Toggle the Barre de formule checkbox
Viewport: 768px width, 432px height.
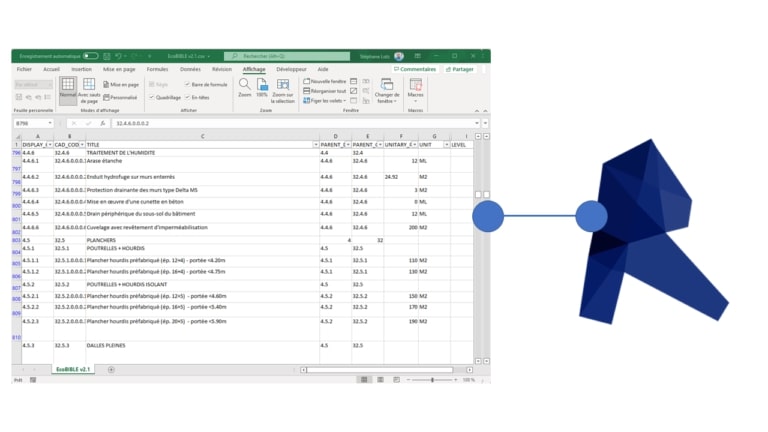[x=187, y=85]
